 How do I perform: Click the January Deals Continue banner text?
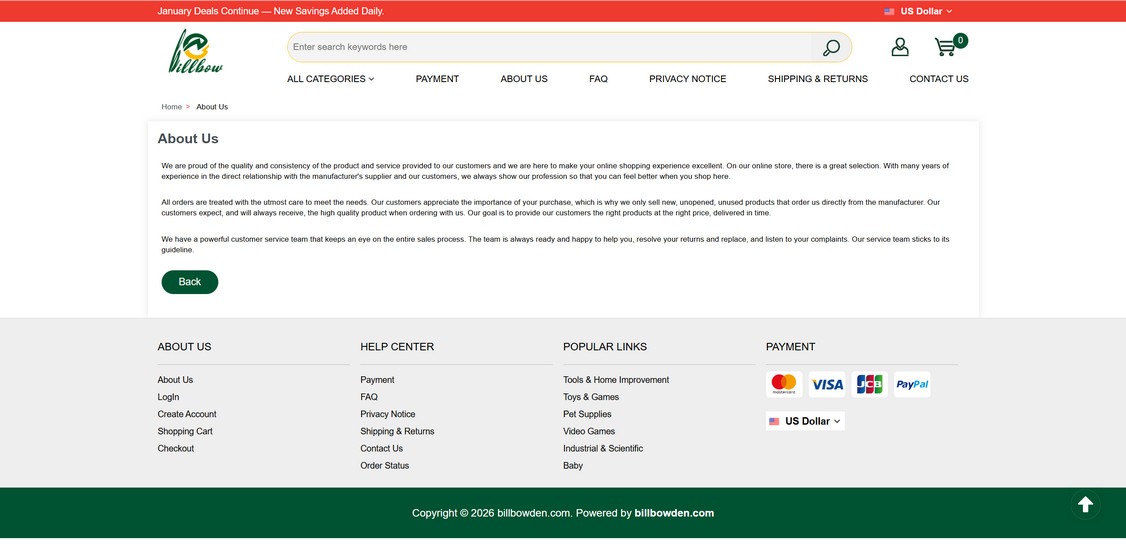click(x=271, y=11)
